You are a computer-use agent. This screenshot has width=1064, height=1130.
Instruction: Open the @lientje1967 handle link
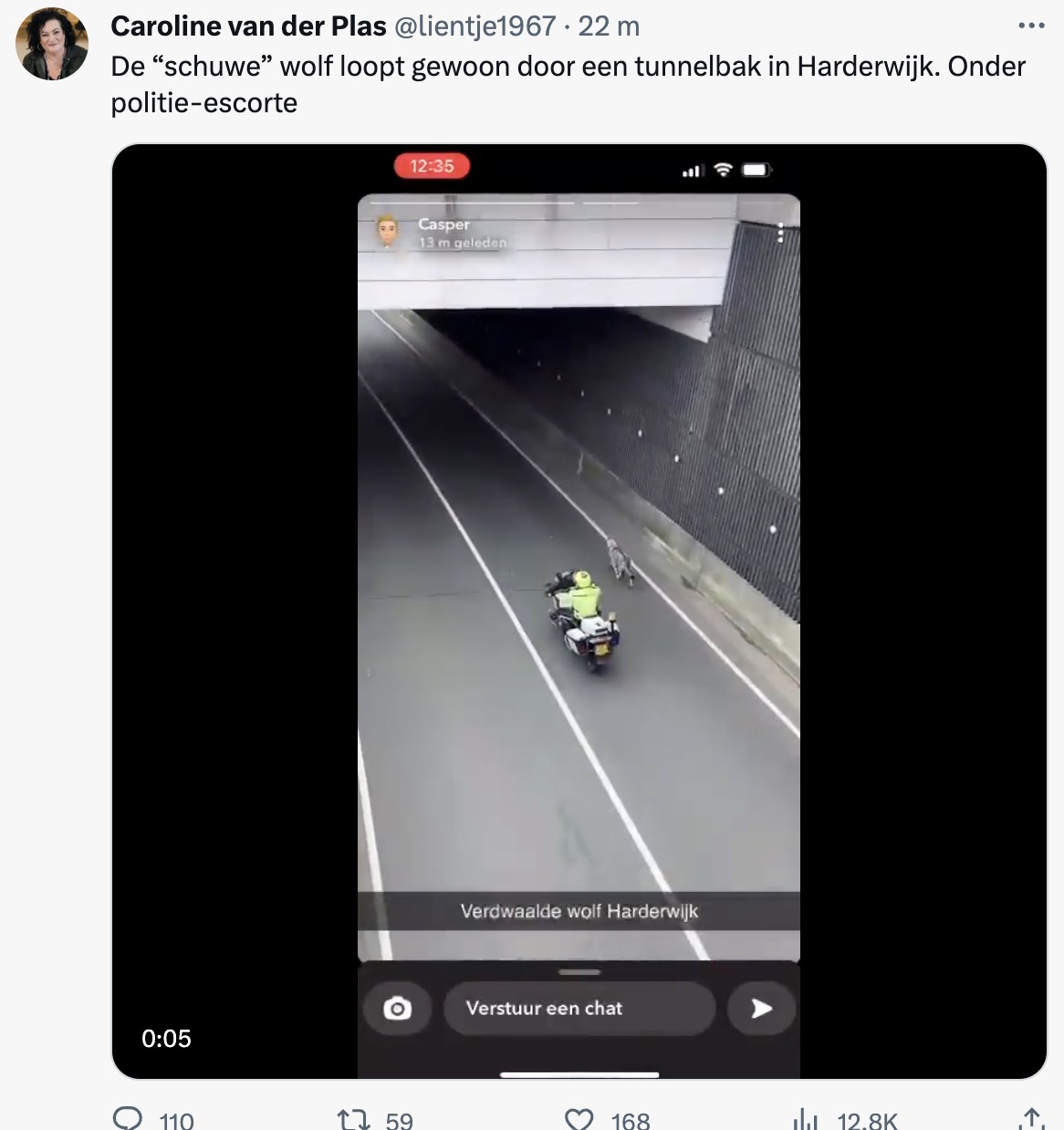click(x=475, y=26)
